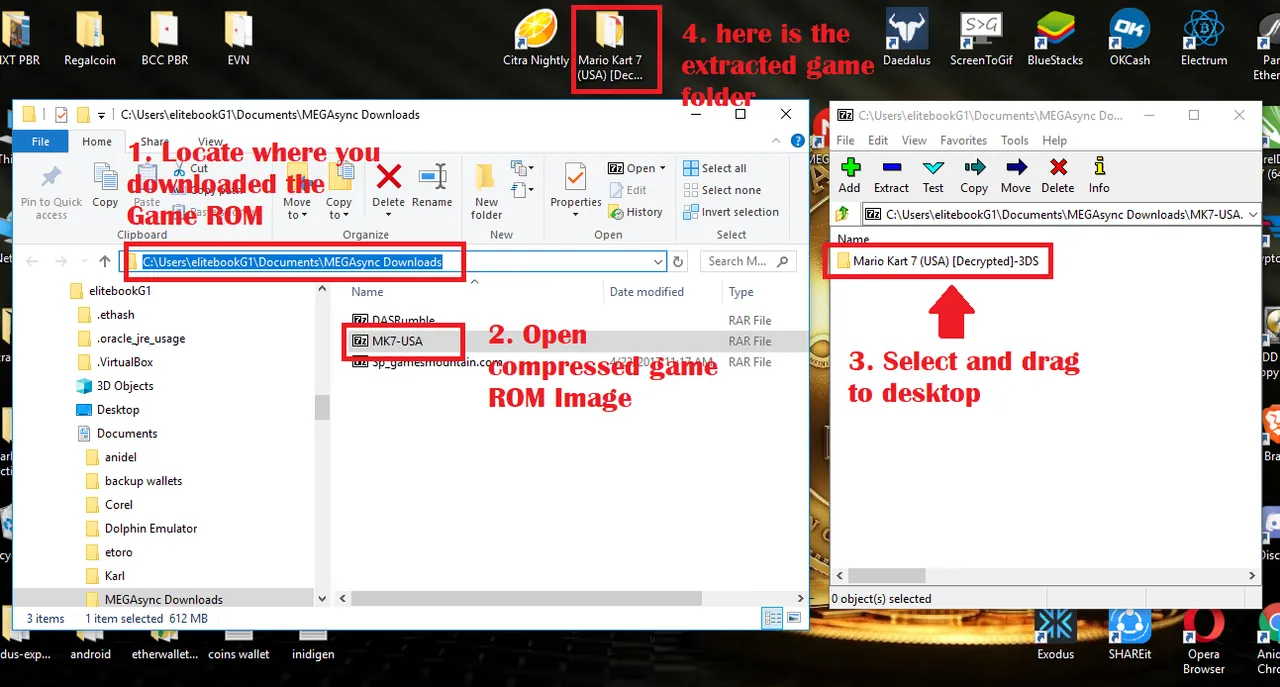Select the Regalcoin desktop folder

(x=90, y=40)
